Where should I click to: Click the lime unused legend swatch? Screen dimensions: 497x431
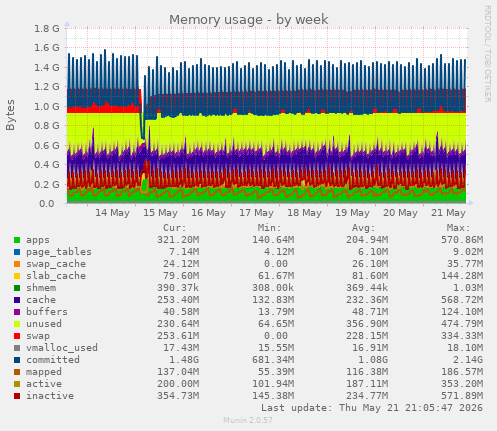tap(17, 324)
